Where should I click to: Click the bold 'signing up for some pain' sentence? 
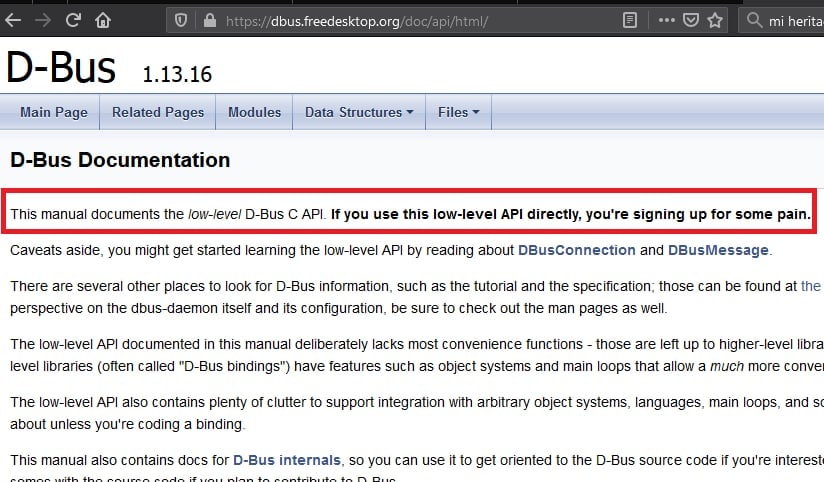click(x=571, y=214)
